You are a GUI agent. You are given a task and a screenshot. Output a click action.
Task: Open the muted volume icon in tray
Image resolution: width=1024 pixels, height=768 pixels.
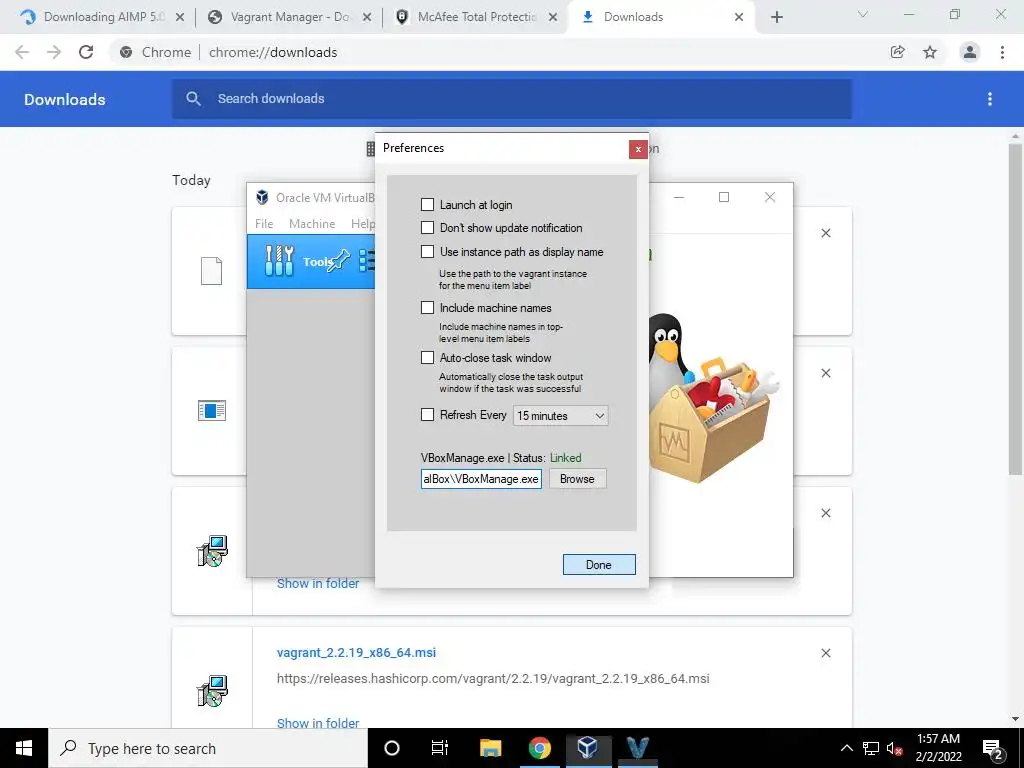pyautogui.click(x=894, y=748)
